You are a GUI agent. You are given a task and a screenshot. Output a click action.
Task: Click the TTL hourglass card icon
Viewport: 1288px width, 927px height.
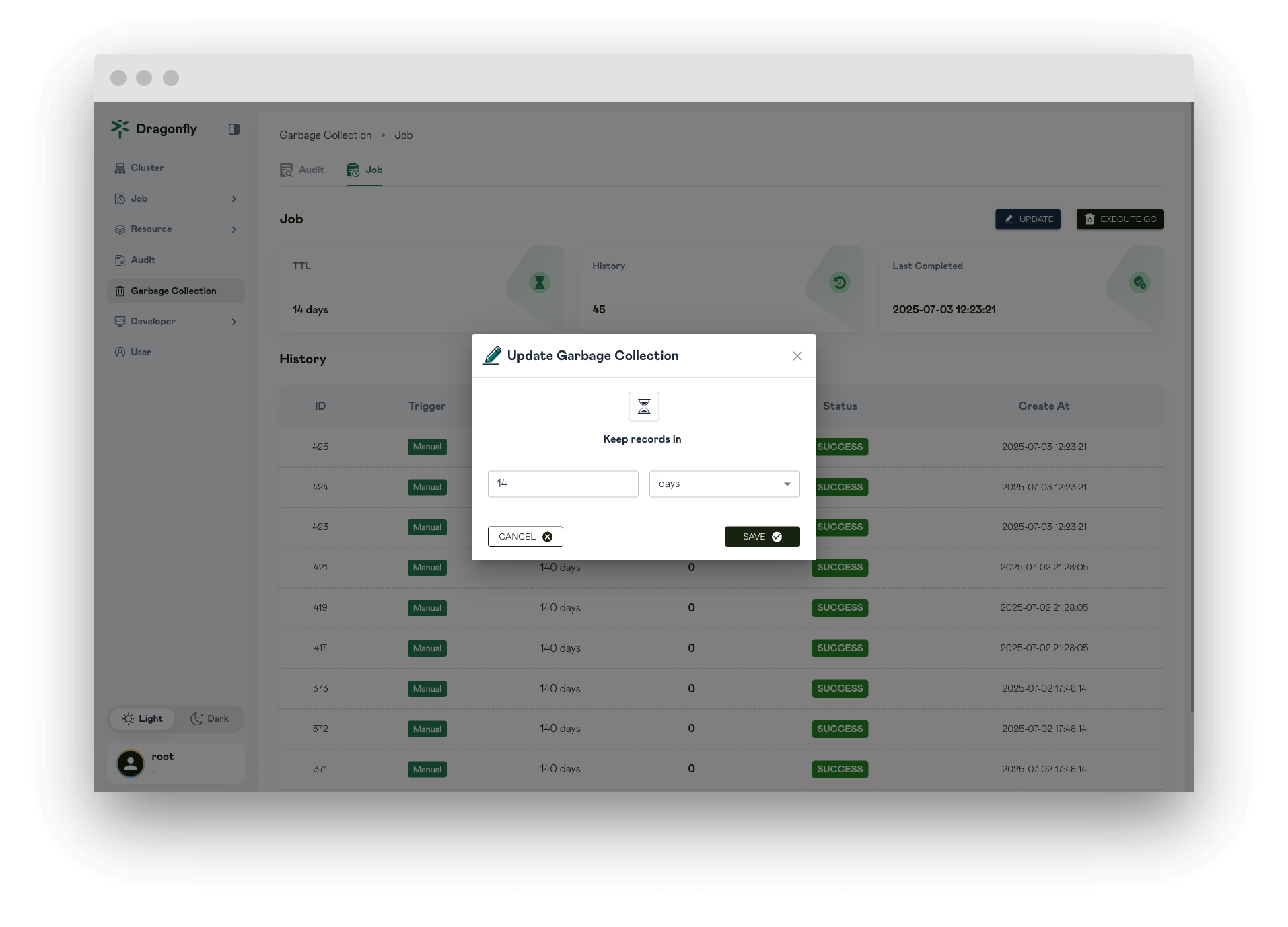(x=539, y=283)
